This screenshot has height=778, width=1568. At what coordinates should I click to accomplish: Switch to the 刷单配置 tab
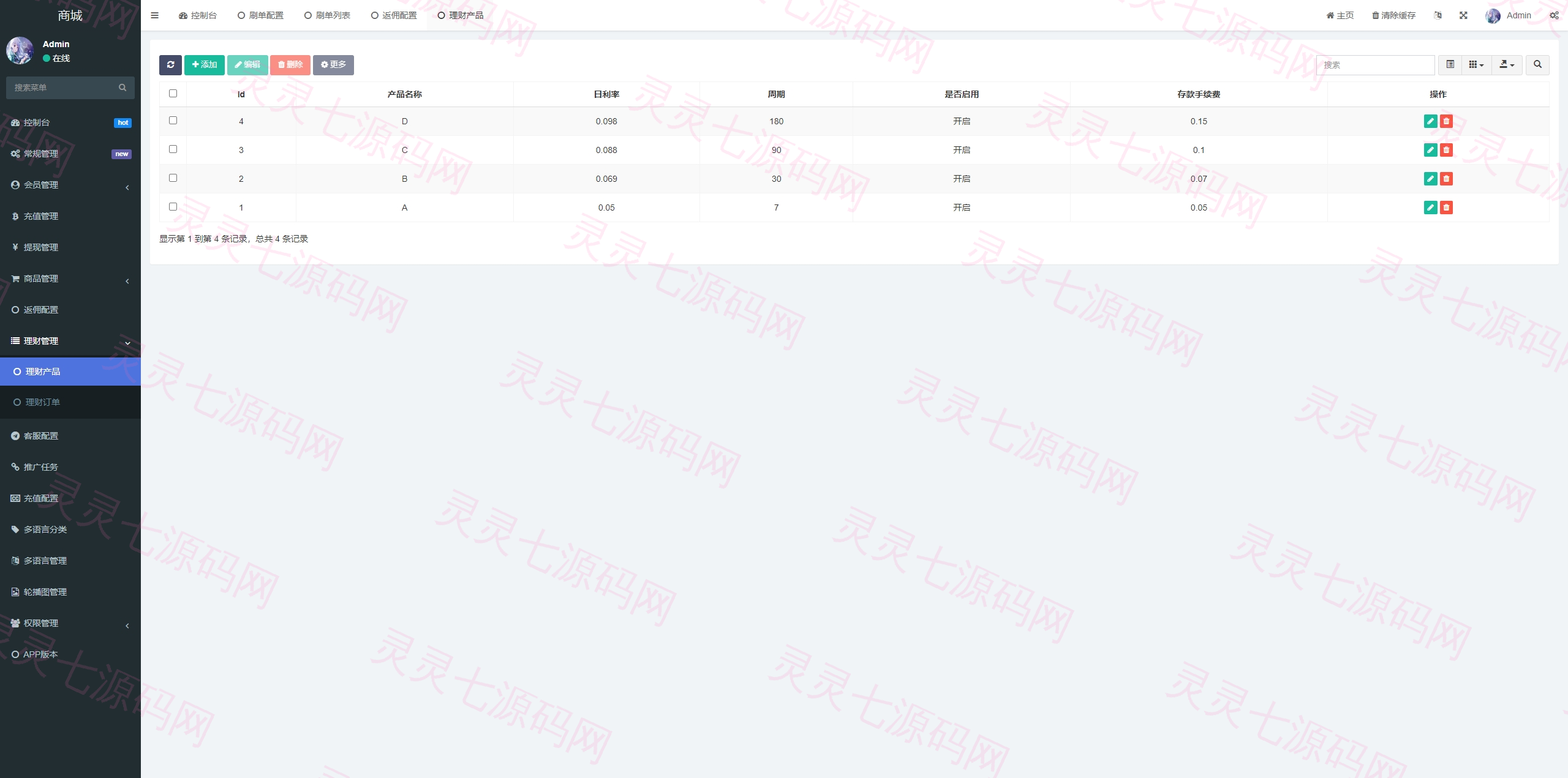[x=261, y=15]
